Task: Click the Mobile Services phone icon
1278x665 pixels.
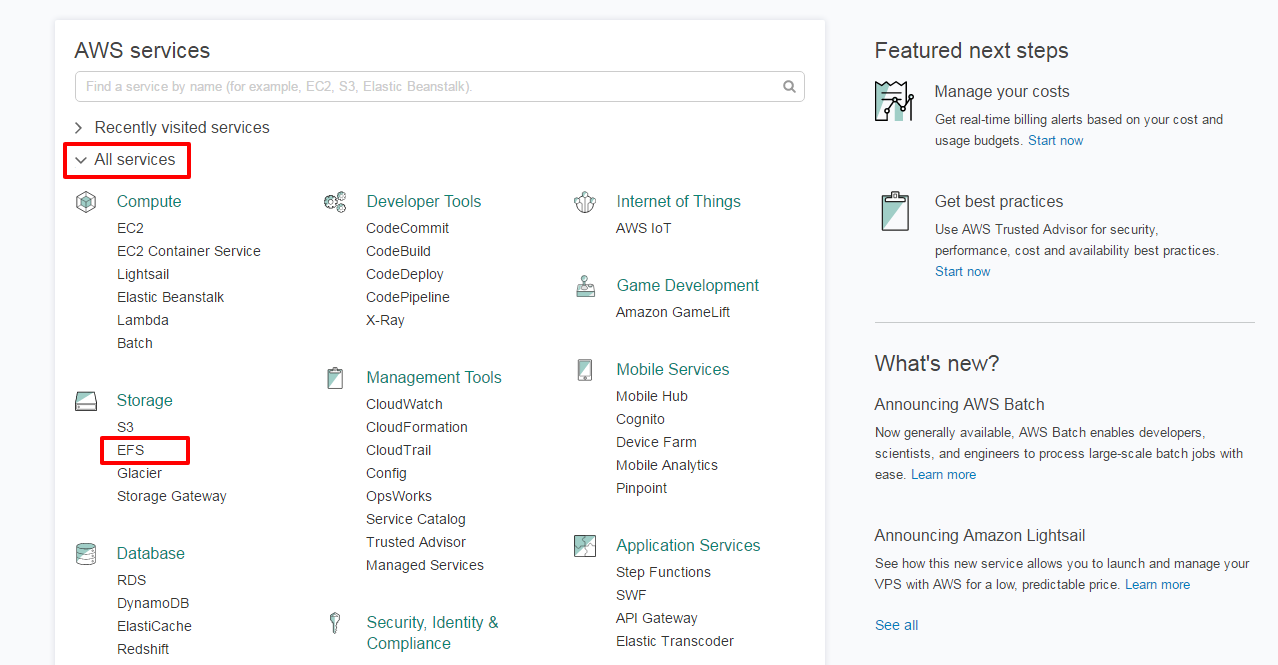Action: [x=585, y=370]
